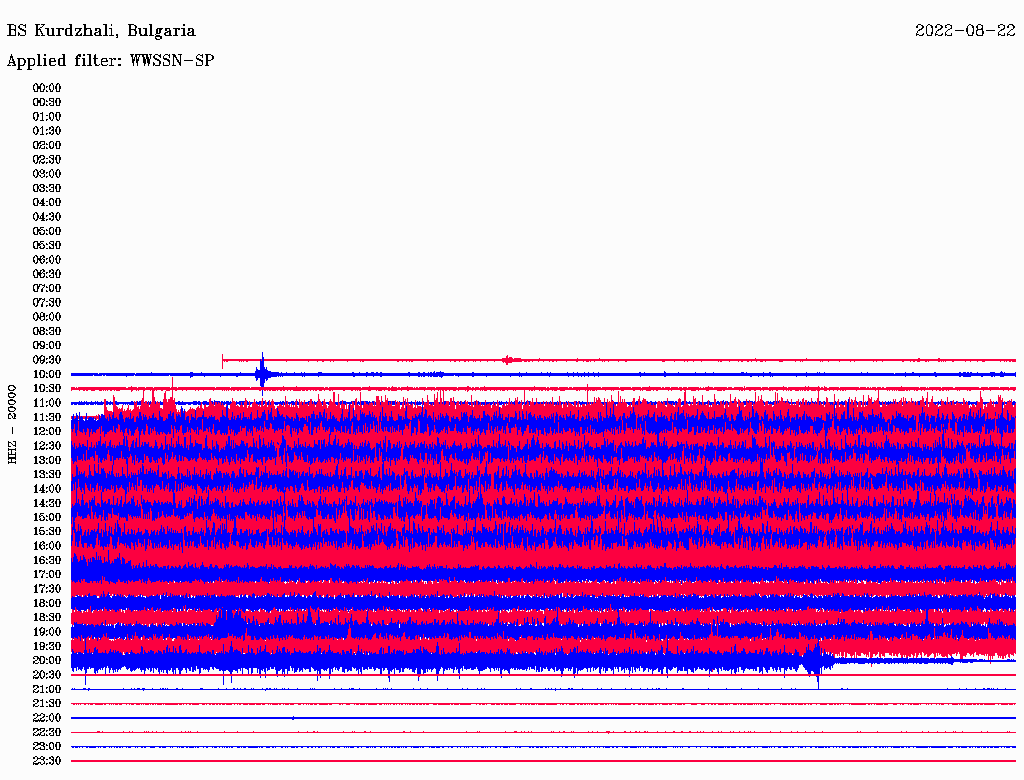
Task: Select the 14:00 time label
Action: (47, 489)
